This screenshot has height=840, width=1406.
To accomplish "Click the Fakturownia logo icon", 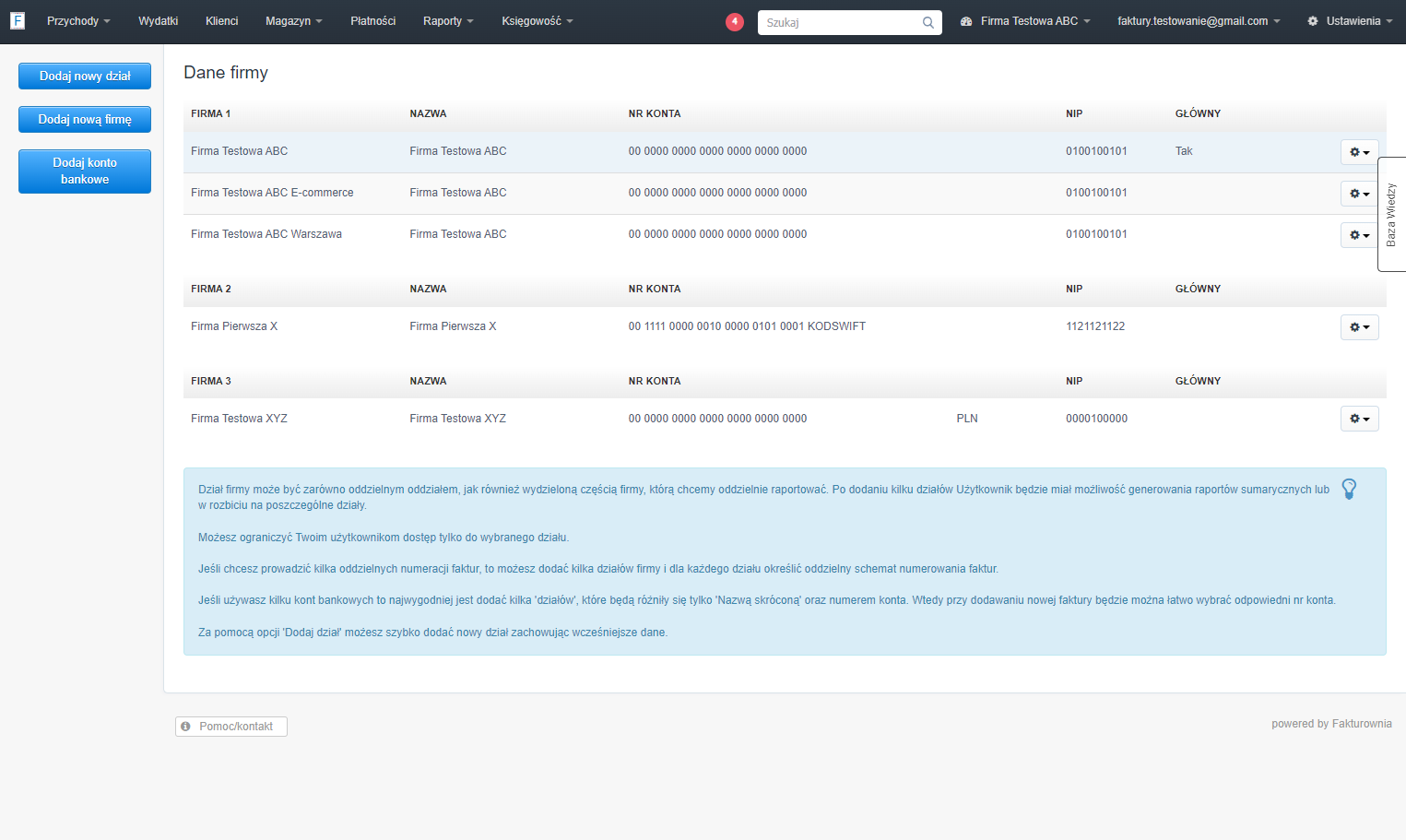I will pos(18,21).
